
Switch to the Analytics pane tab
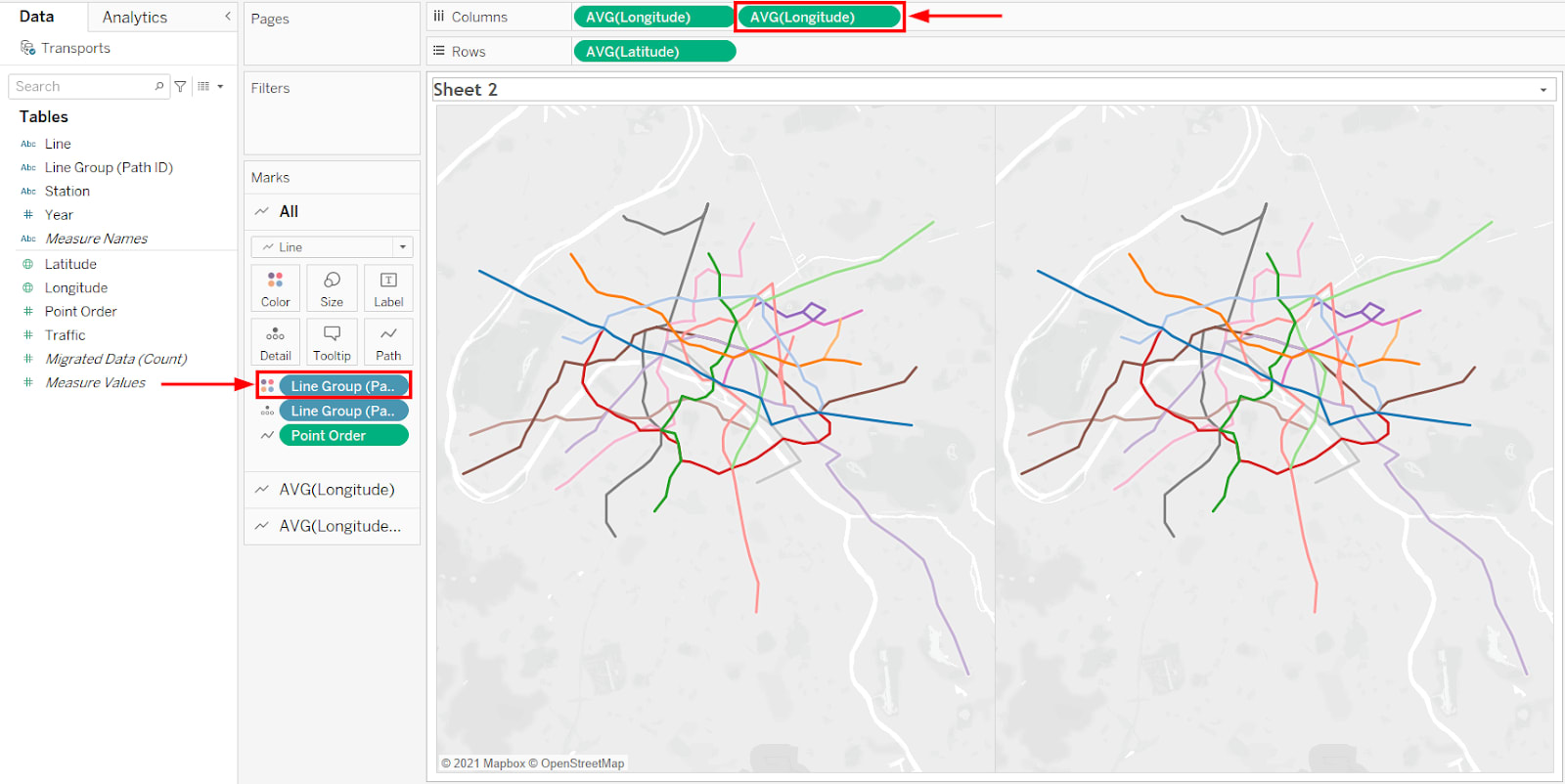(135, 18)
